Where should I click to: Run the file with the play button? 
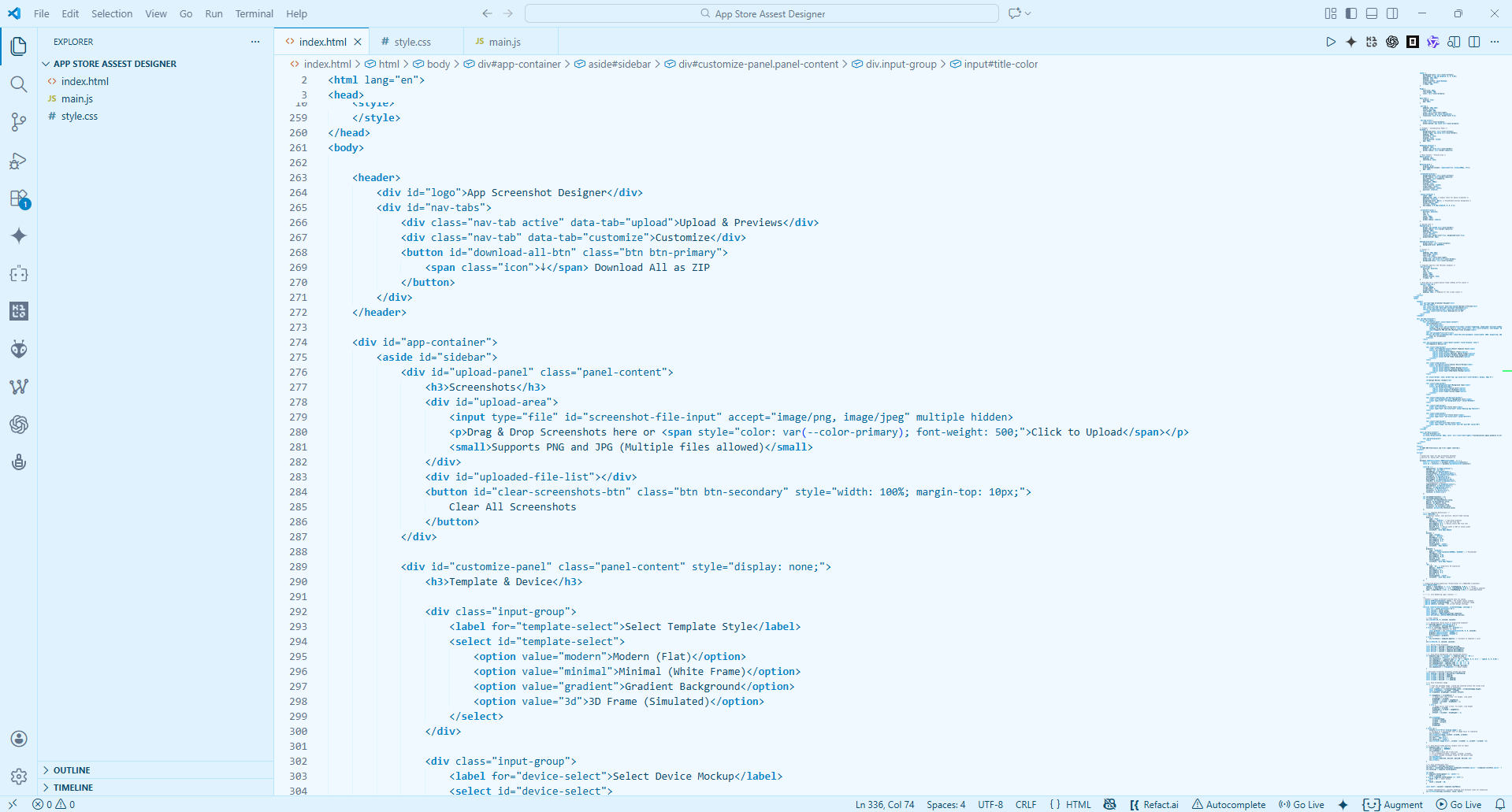pyautogui.click(x=1331, y=42)
